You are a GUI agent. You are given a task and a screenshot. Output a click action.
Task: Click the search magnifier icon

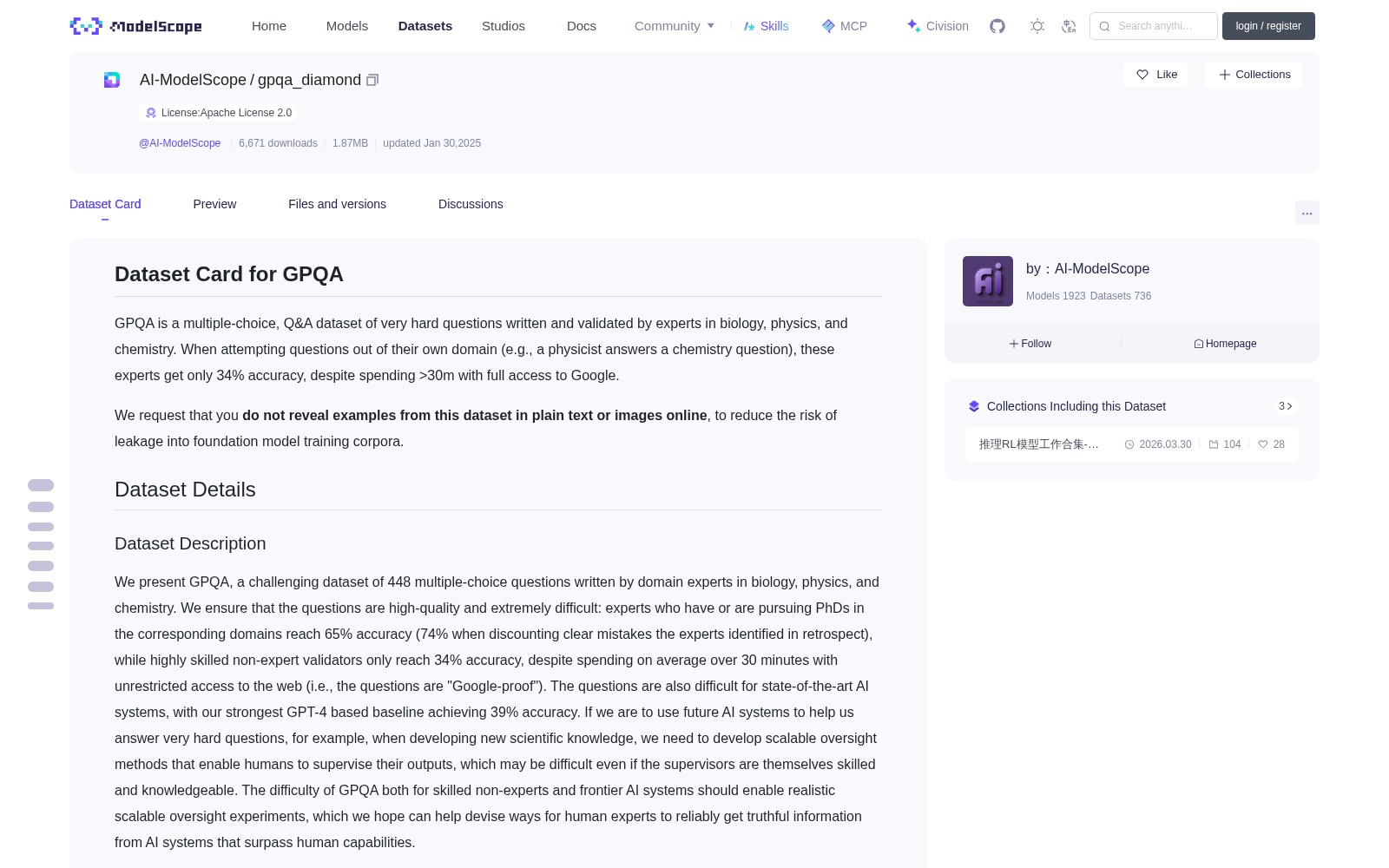pos(1104,26)
